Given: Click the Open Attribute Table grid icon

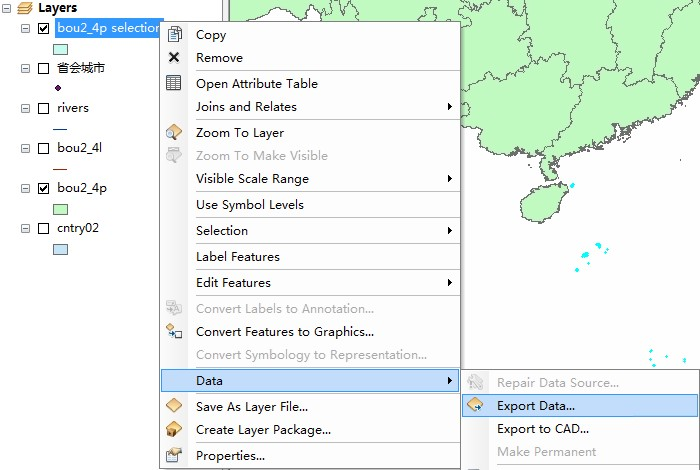Looking at the screenshot, I should [x=174, y=84].
